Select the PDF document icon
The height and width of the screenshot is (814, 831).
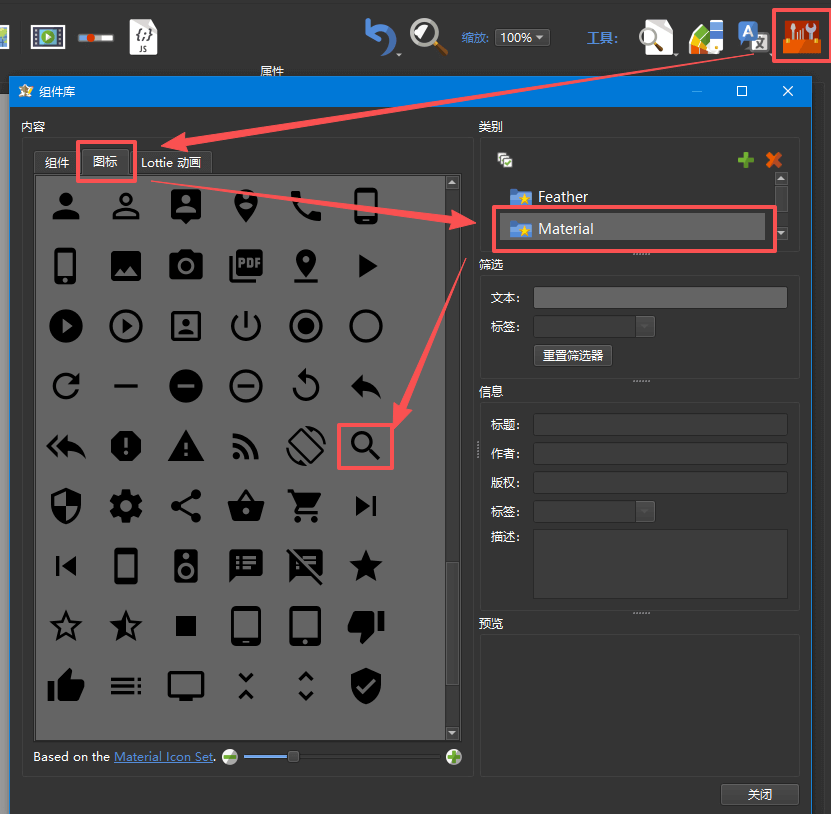click(x=245, y=265)
